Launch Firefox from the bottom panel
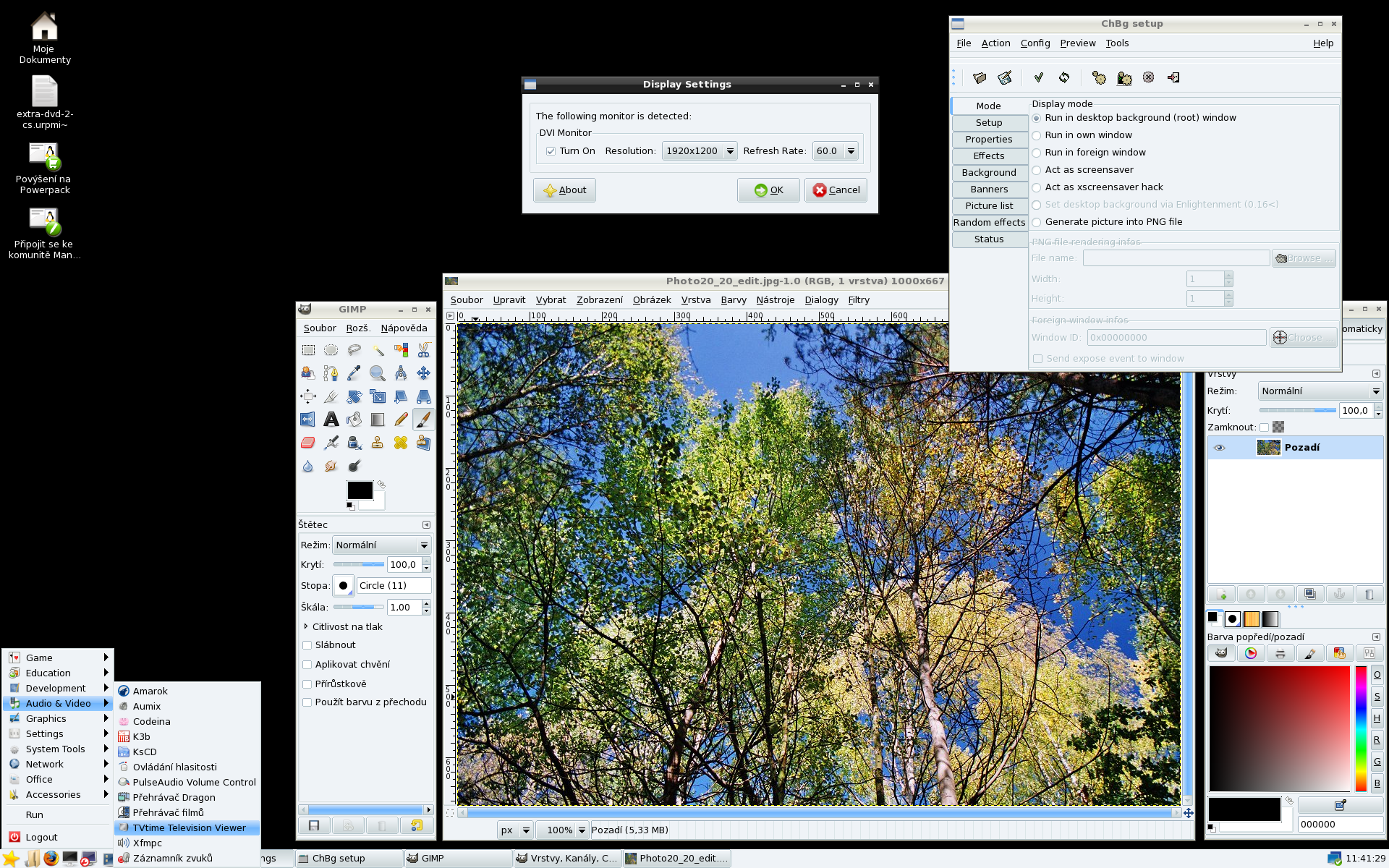Image resolution: width=1389 pixels, height=868 pixels. (51, 858)
